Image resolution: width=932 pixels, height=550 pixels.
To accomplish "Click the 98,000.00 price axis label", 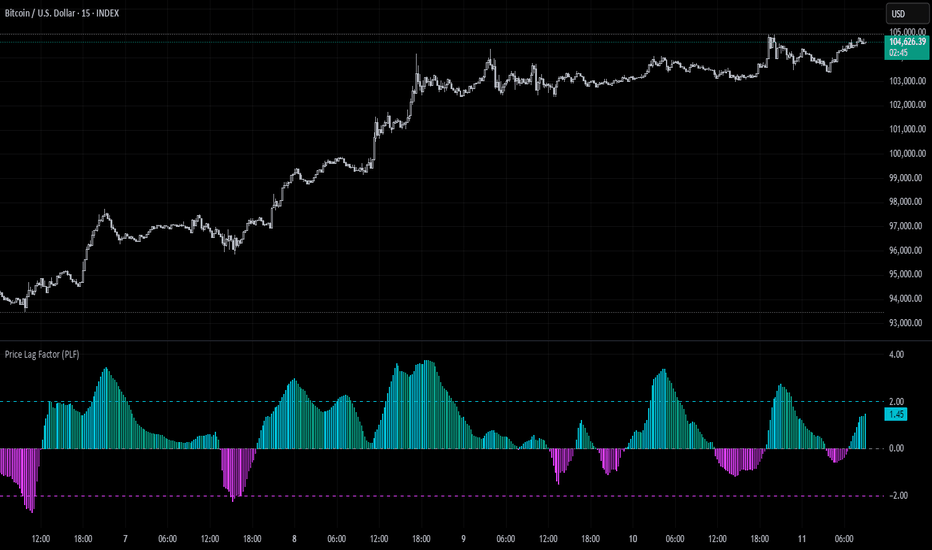I will [907, 202].
